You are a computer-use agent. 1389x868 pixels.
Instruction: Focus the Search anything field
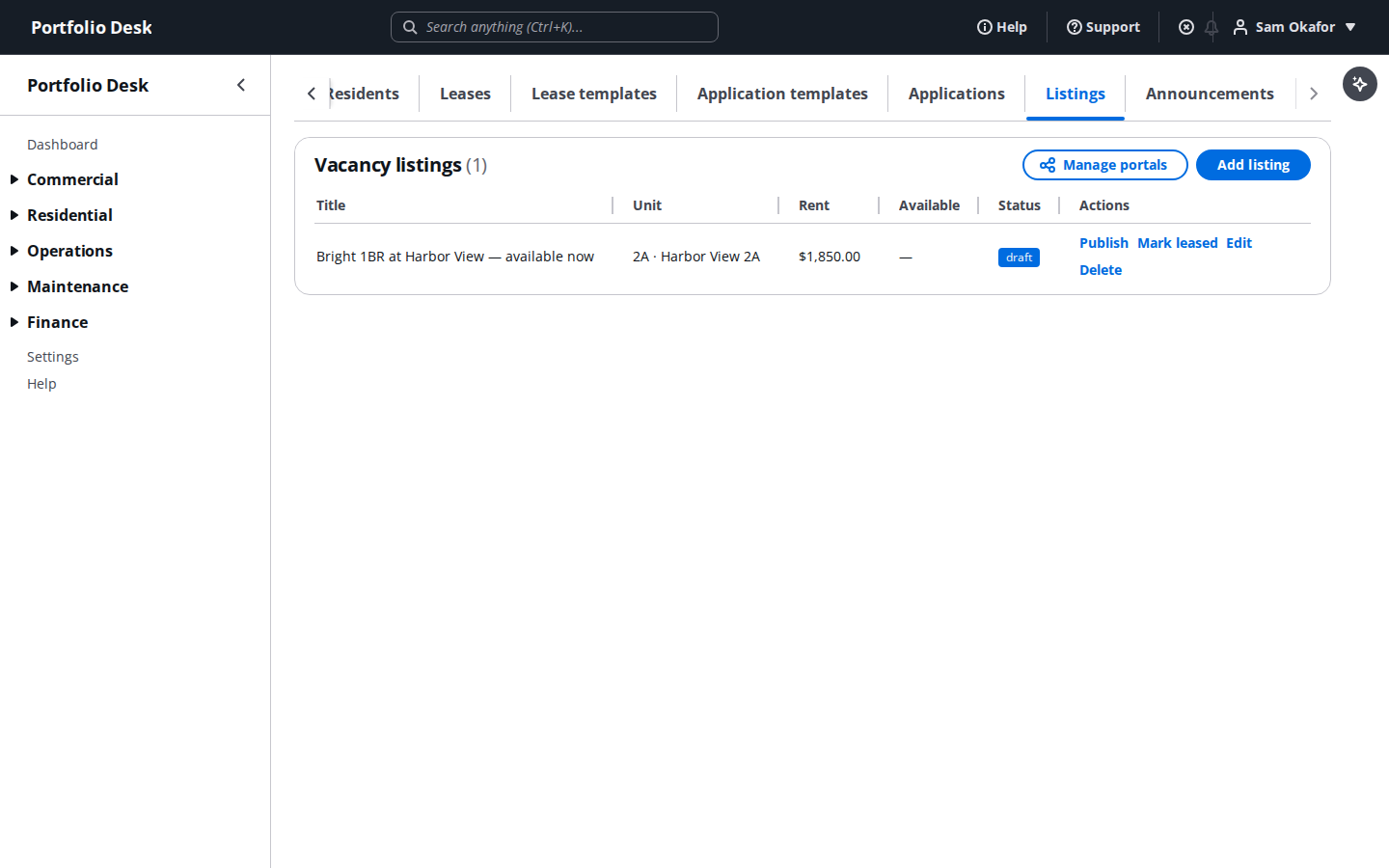click(555, 27)
